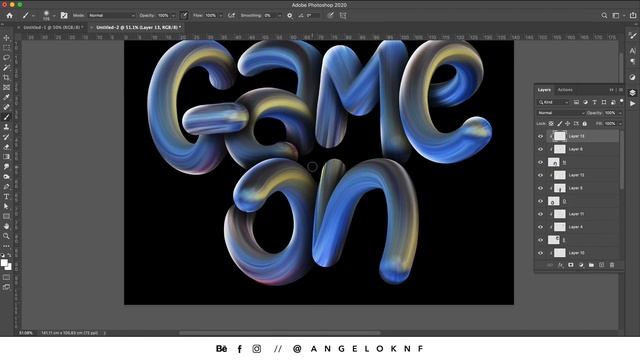Screen dimensions: 640x360
Task: Select the Eraser tool
Action: (x=6, y=147)
